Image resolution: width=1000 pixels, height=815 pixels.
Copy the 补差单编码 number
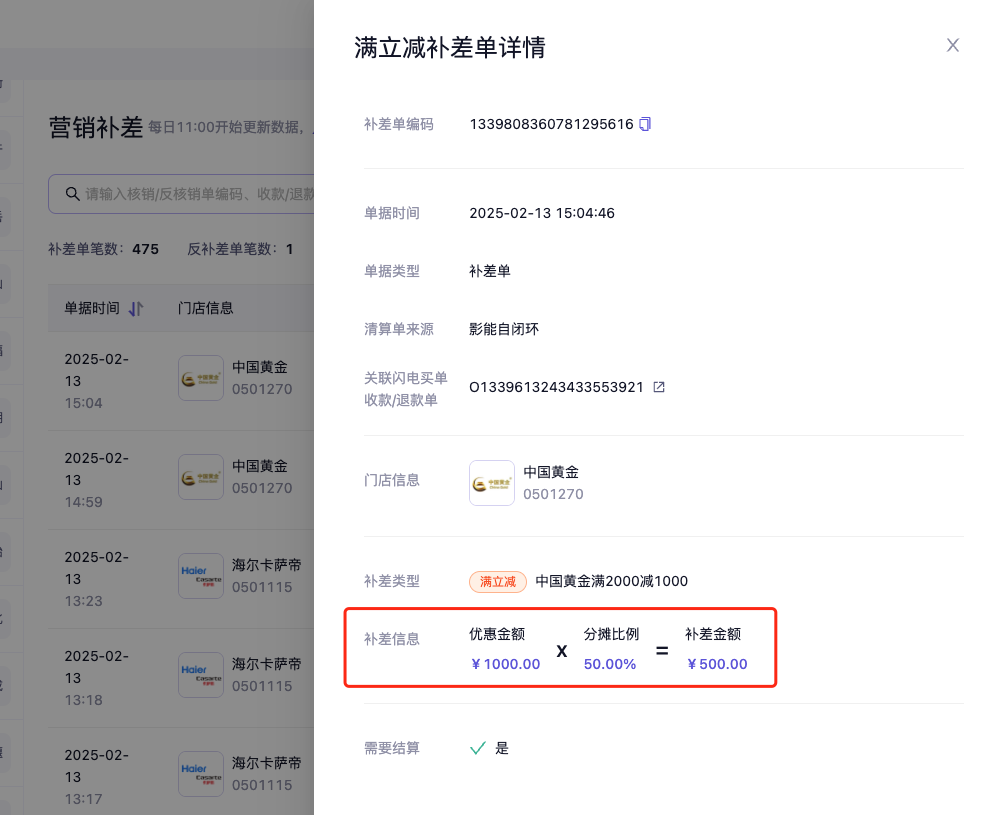(645, 124)
